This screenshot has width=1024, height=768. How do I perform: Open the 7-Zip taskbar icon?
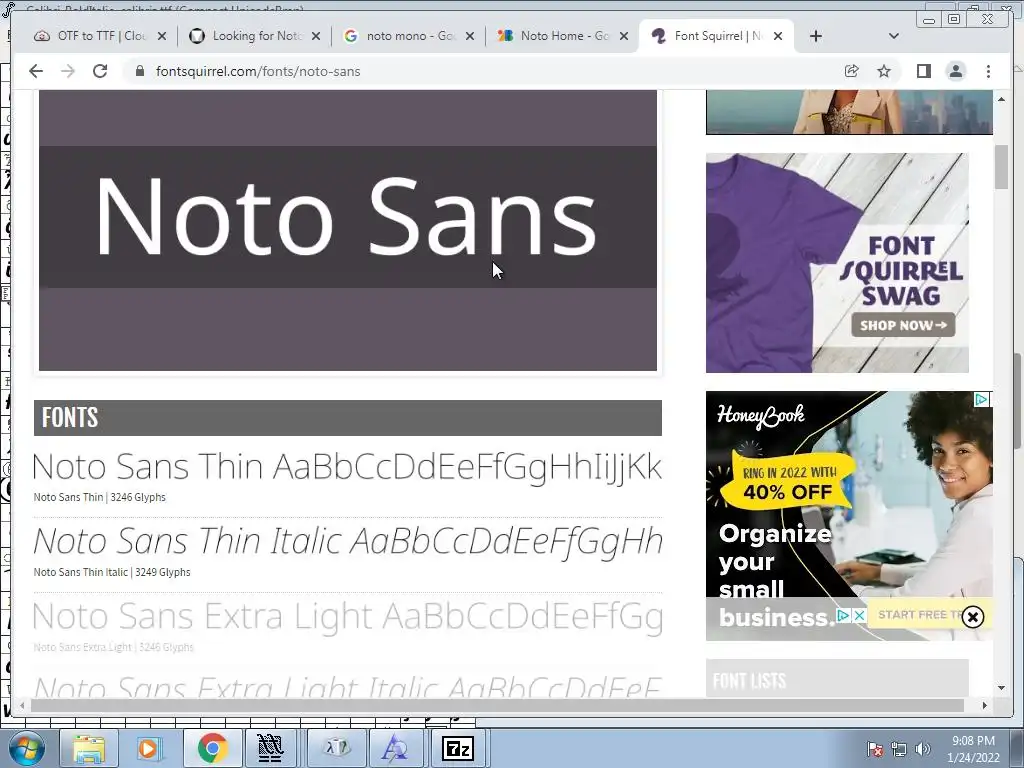click(458, 748)
